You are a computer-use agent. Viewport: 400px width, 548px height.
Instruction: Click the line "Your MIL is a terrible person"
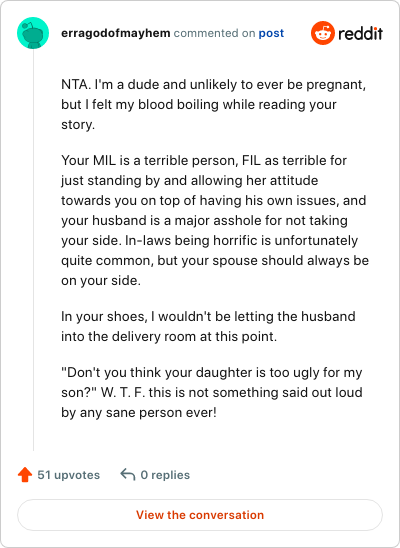point(204,160)
